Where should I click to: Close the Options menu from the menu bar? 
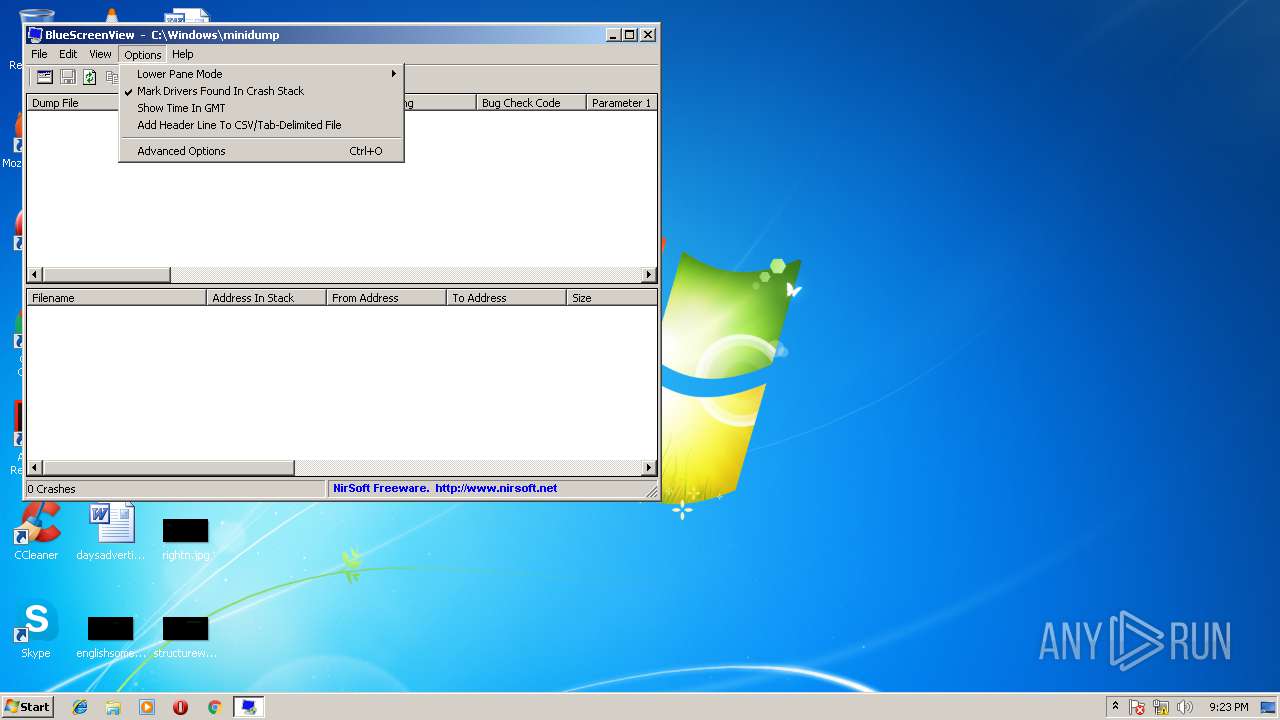pos(142,55)
